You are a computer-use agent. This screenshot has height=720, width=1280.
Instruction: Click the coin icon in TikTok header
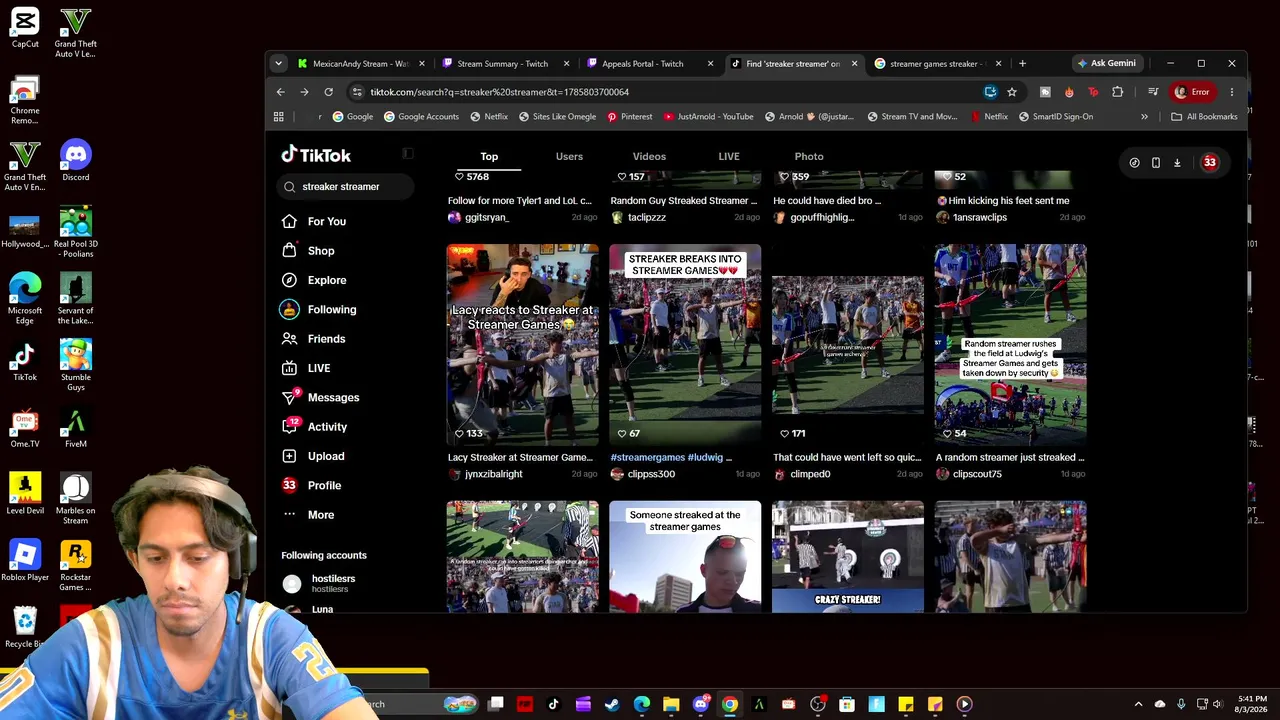1134,162
